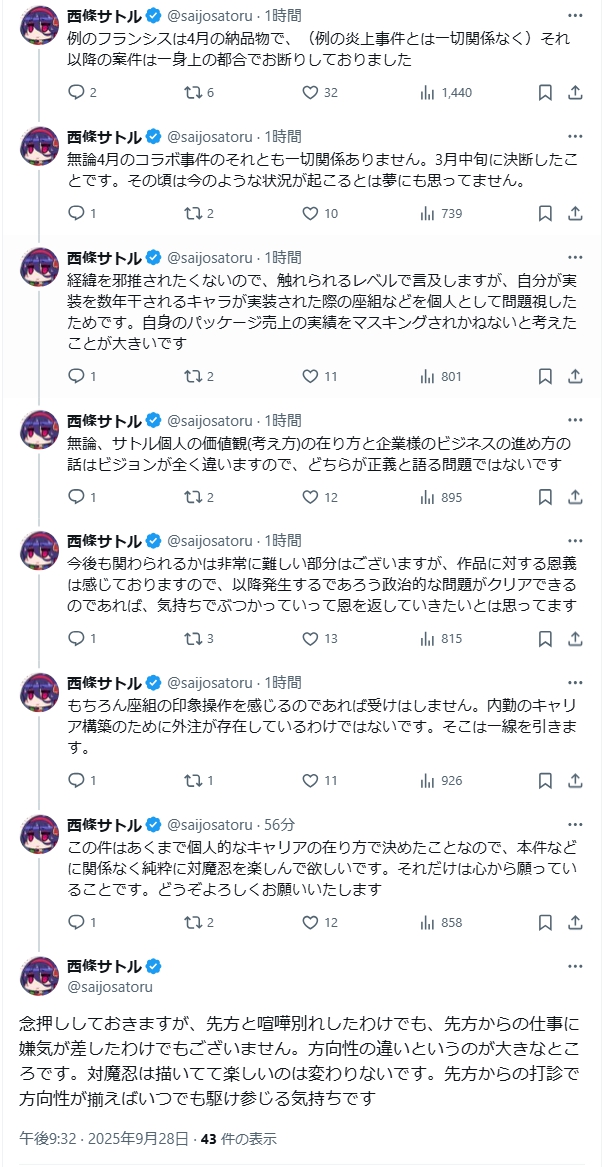Bookmark the tweet with 801 views

coord(545,376)
